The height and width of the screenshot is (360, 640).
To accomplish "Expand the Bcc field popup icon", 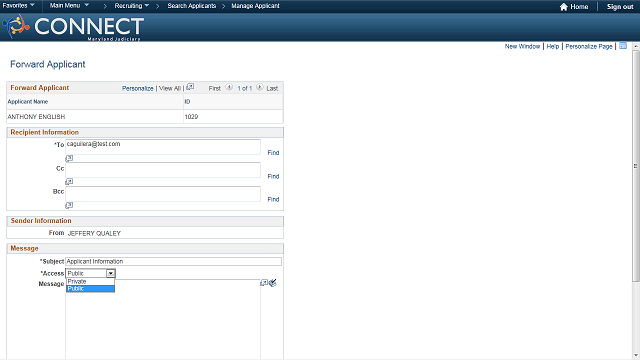I will point(69,205).
